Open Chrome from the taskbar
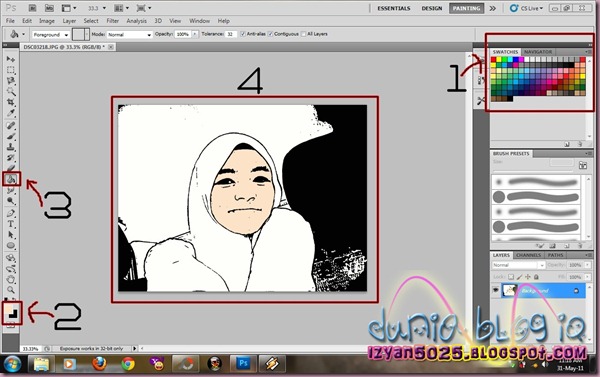This screenshot has width=600, height=377. (128, 363)
